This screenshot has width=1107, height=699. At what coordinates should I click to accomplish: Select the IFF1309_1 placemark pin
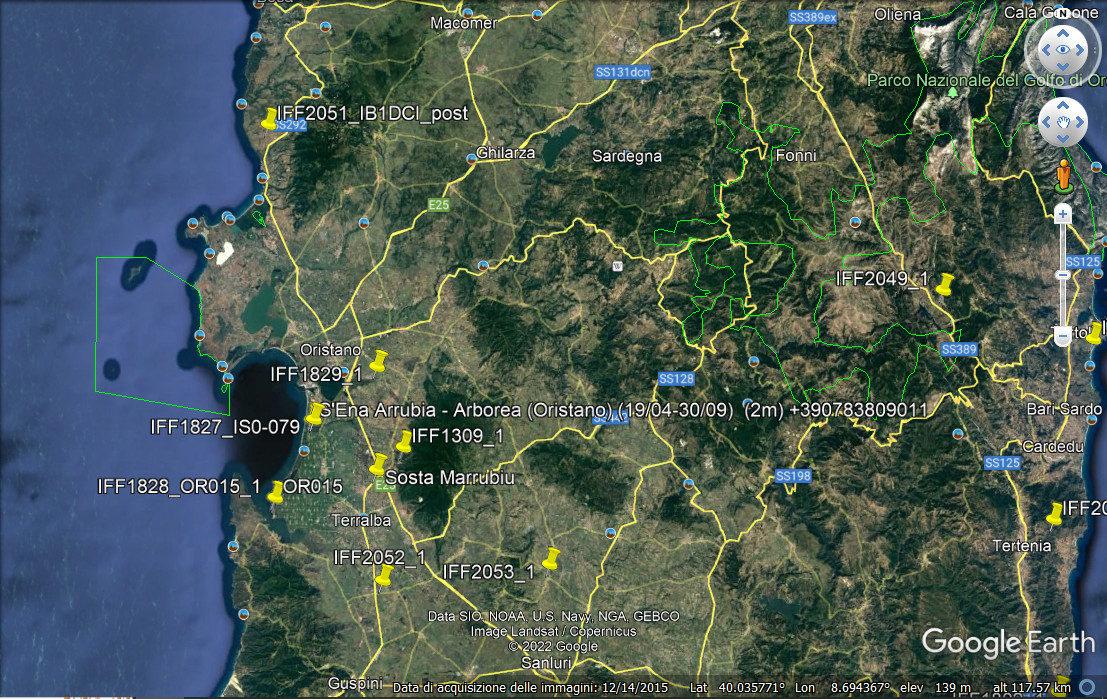point(403,442)
